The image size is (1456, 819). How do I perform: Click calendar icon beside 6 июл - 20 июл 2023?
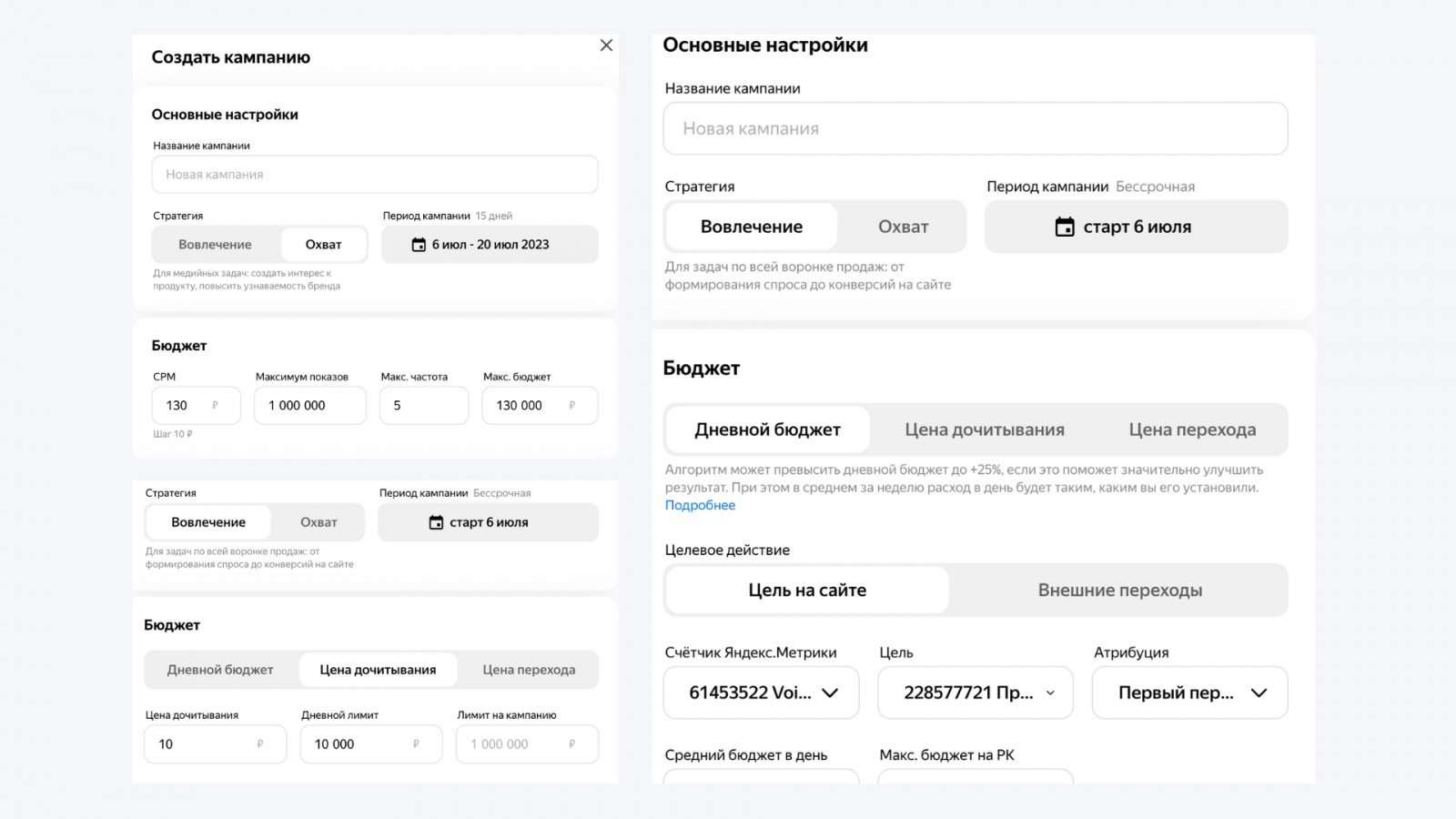pos(419,245)
